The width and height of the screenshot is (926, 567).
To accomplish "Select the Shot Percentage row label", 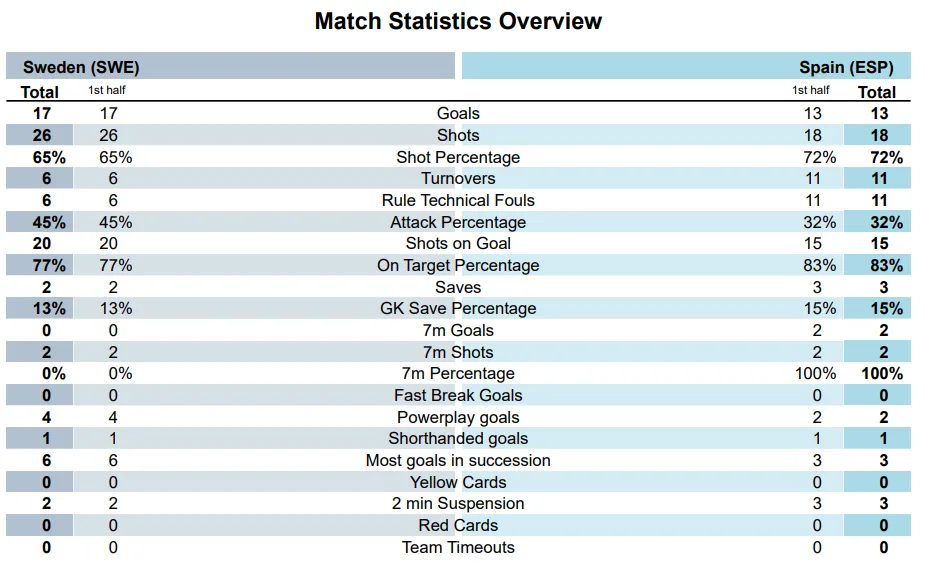I will [458, 157].
